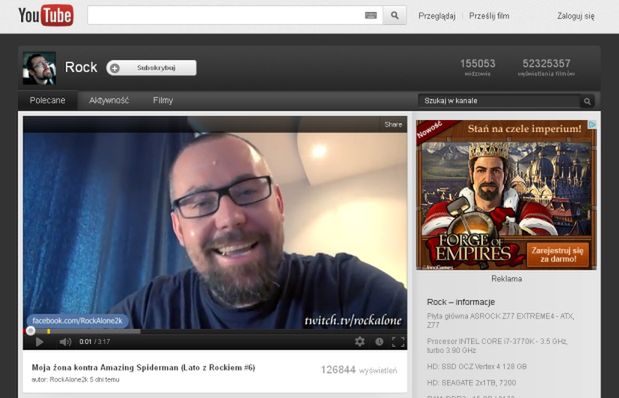Image resolution: width=619 pixels, height=398 pixels.
Task: Open the Forge of Empires advertisement
Action: pyautogui.click(x=506, y=195)
